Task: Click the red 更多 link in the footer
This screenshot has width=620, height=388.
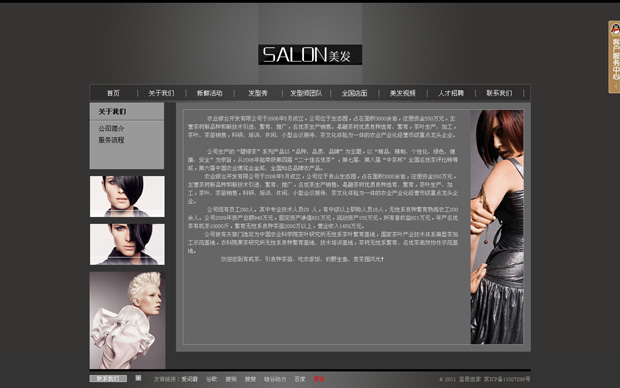Action: click(319, 379)
